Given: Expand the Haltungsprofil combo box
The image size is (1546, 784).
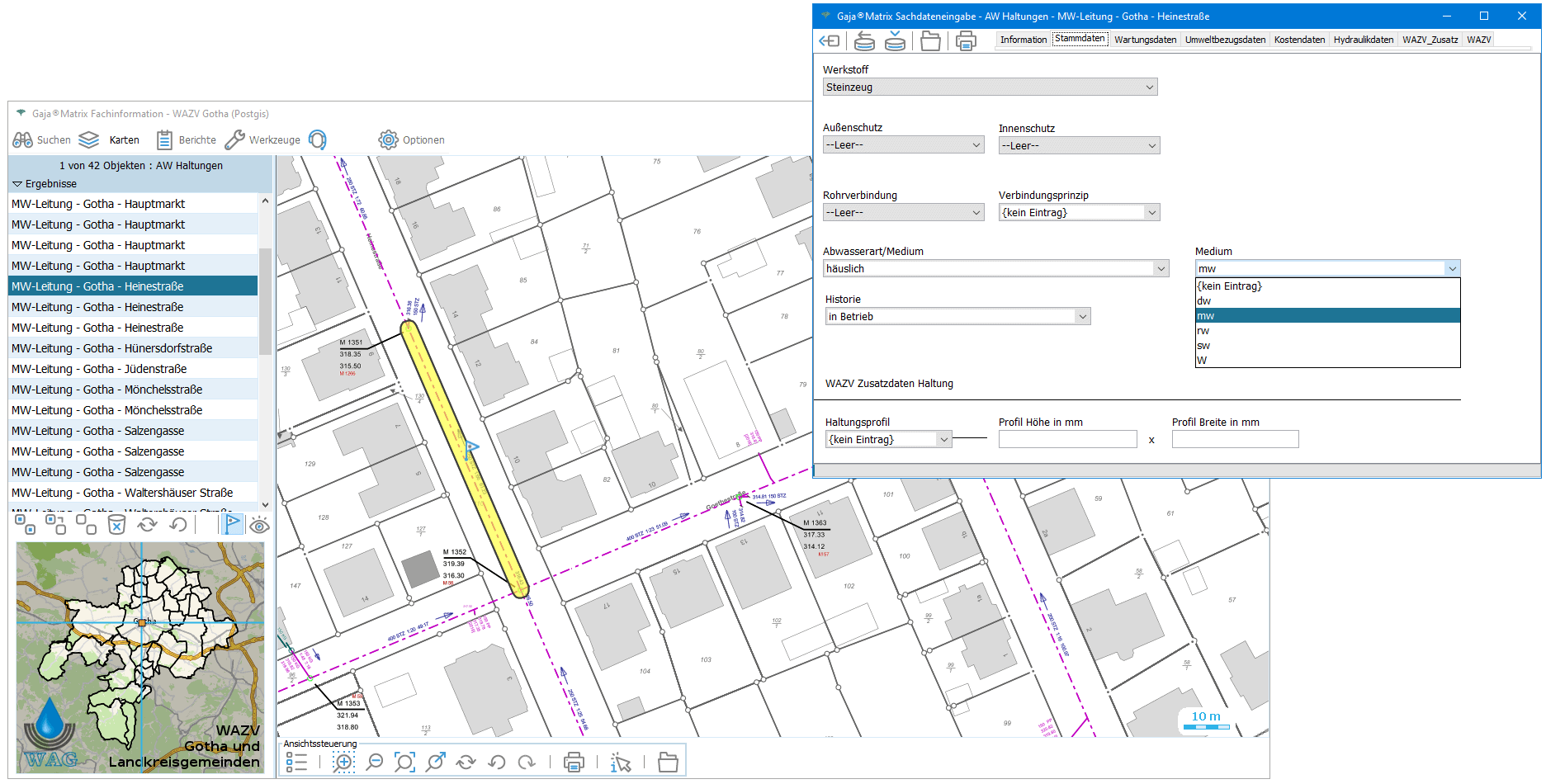Looking at the screenshot, I should pyautogui.click(x=943, y=440).
